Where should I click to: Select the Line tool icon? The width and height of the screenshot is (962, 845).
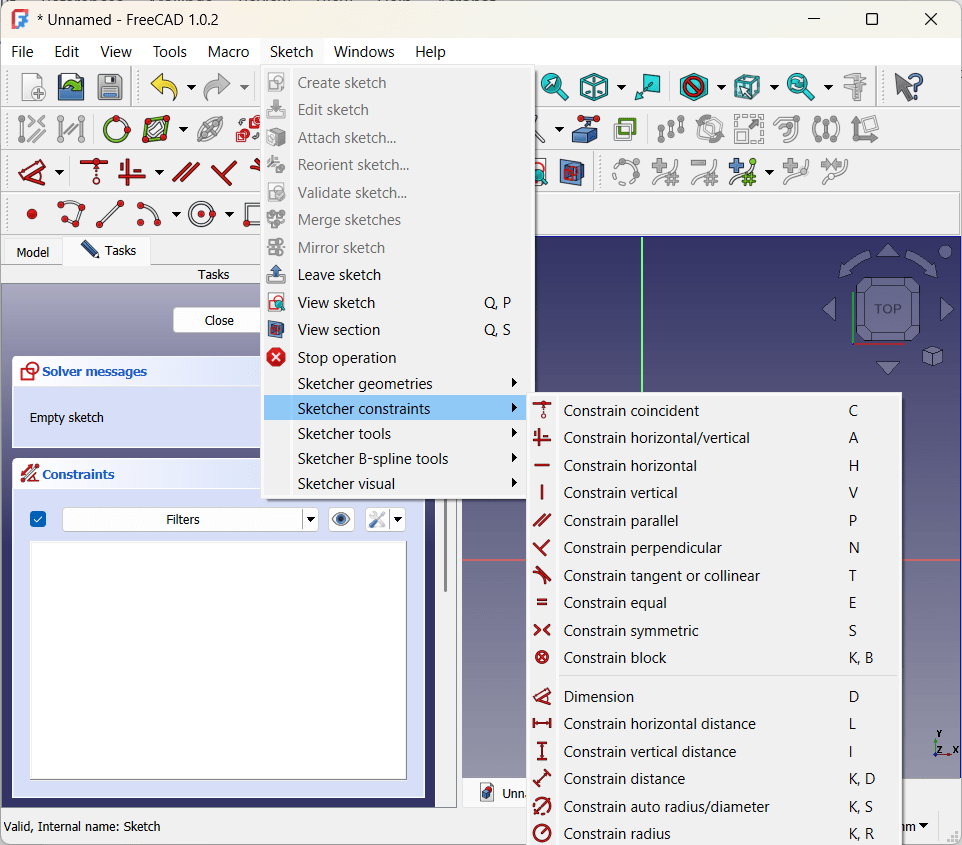pyautogui.click(x=110, y=214)
